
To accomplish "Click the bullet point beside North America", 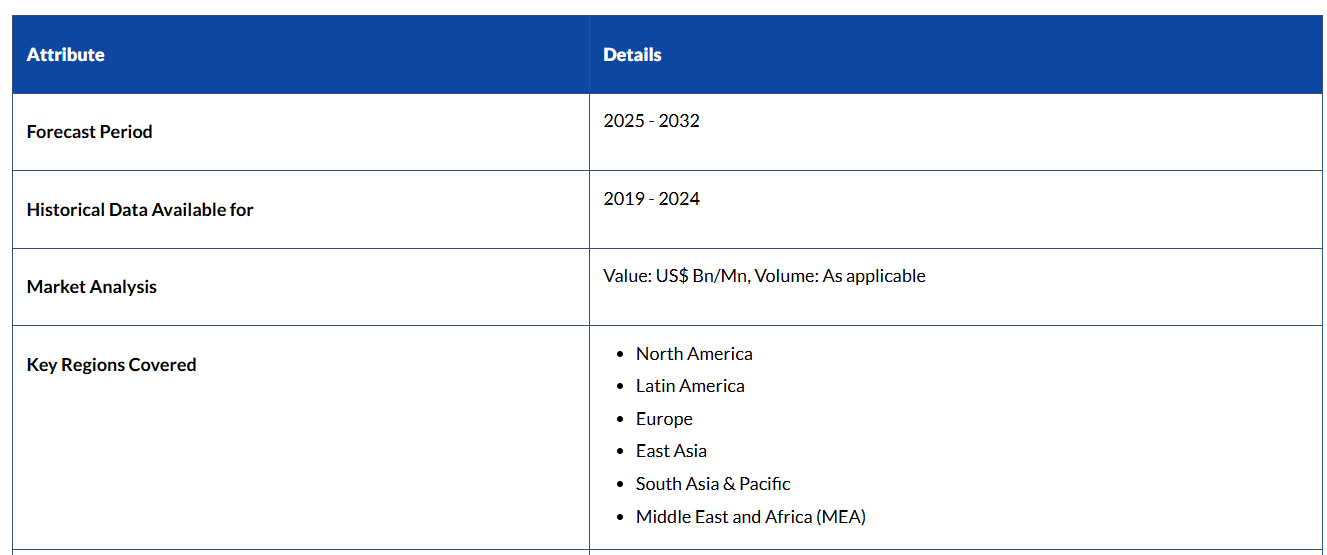I will [621, 355].
